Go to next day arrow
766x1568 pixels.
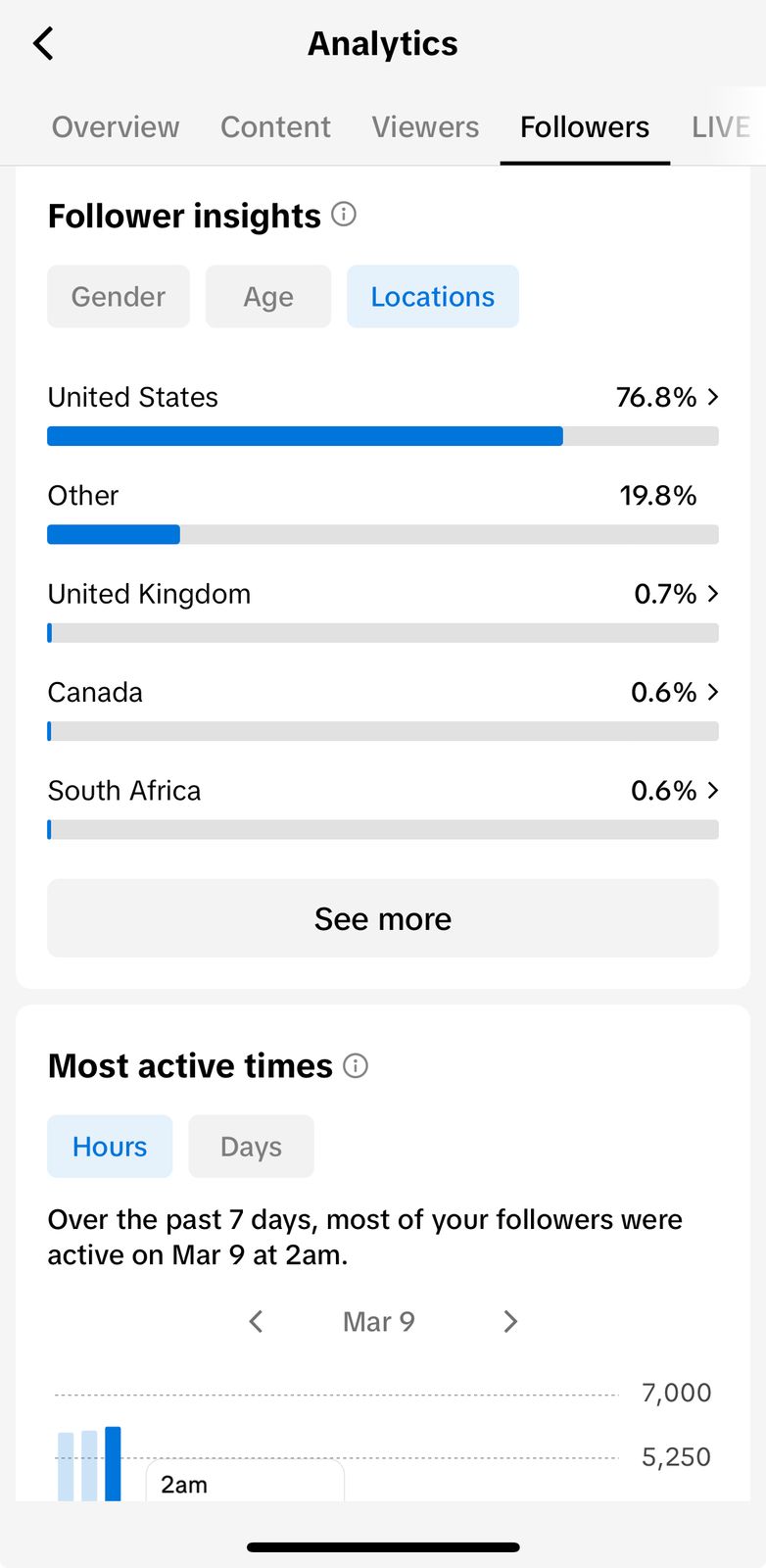(x=509, y=1321)
